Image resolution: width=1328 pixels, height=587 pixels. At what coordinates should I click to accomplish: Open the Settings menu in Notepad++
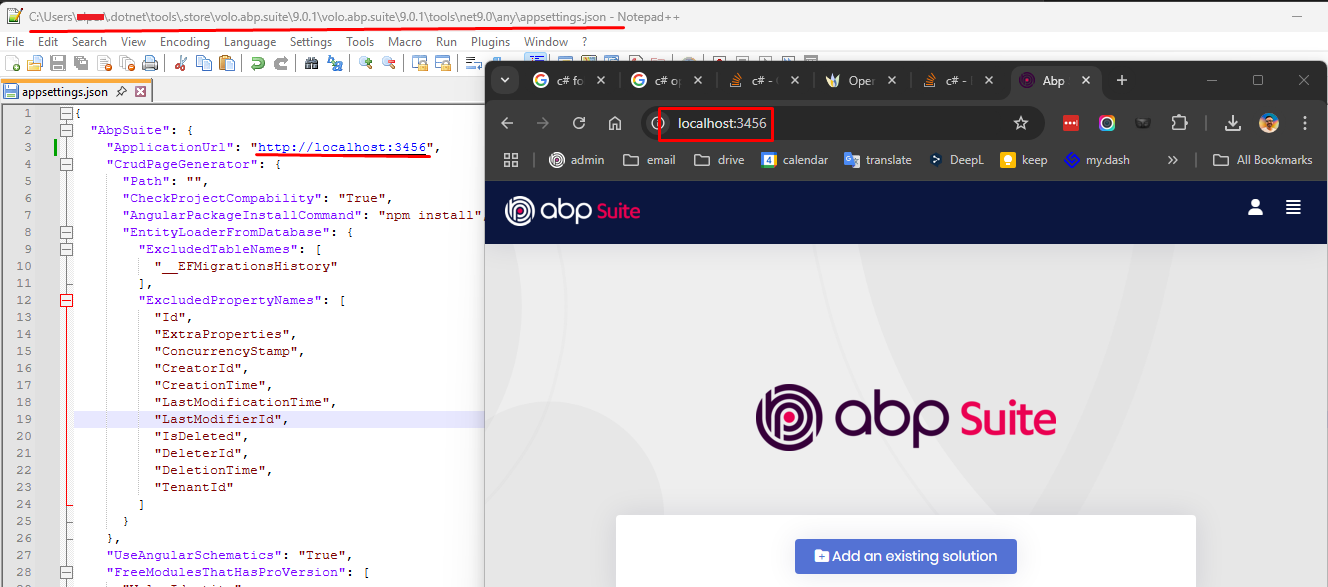click(x=311, y=42)
